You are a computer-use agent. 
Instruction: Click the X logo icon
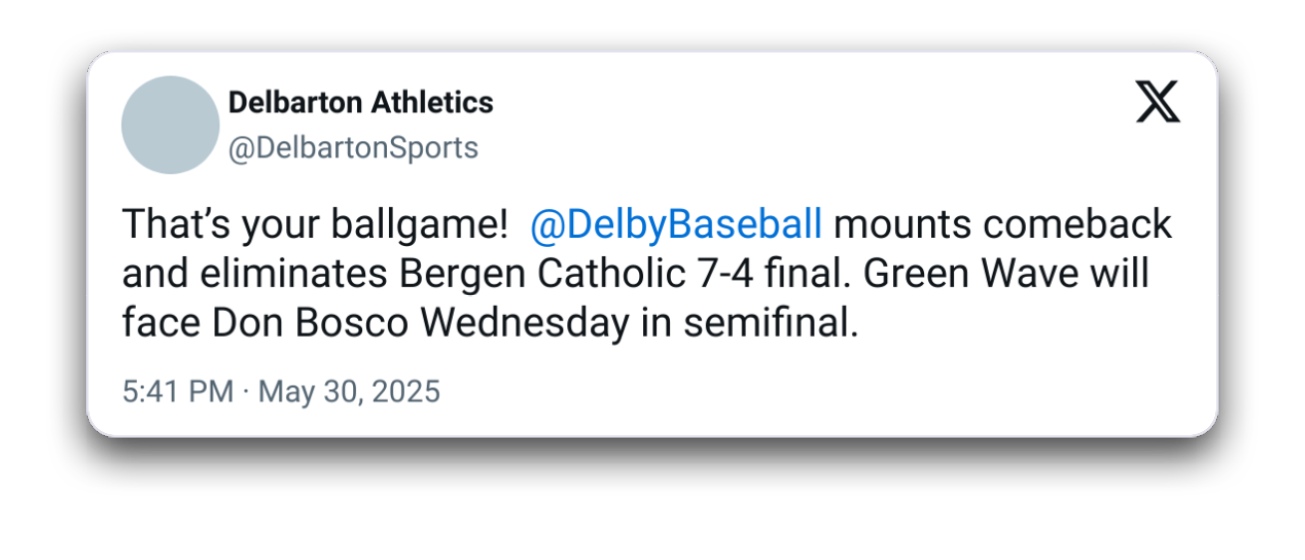click(1157, 103)
